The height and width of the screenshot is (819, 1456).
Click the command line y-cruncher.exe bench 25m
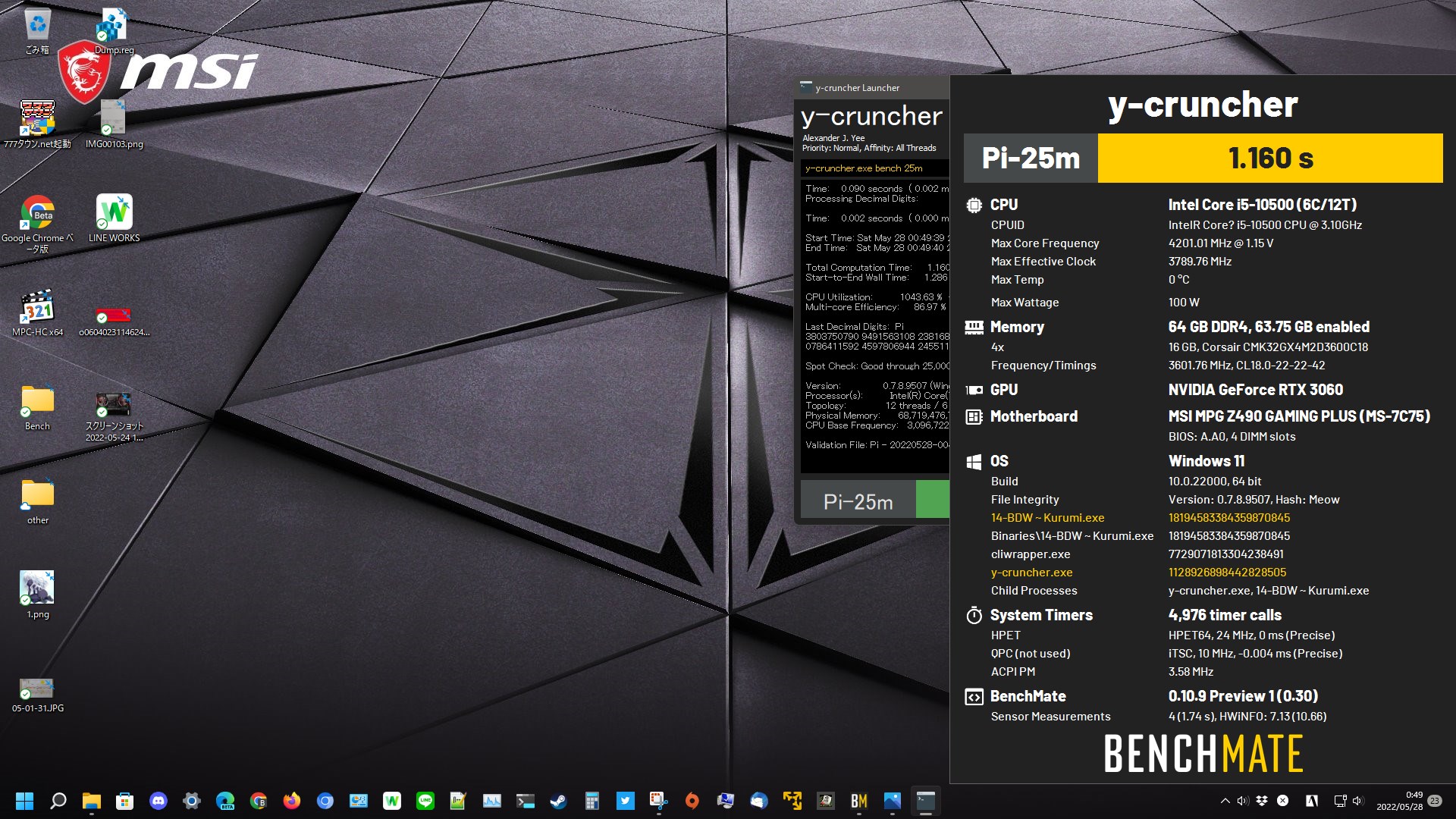click(x=864, y=168)
